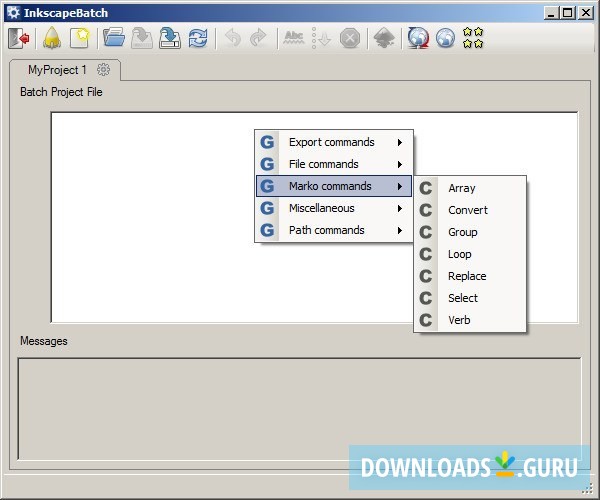Image resolution: width=600 pixels, height=500 pixels.
Task: Select Marko commands menu entry
Action: (334, 186)
